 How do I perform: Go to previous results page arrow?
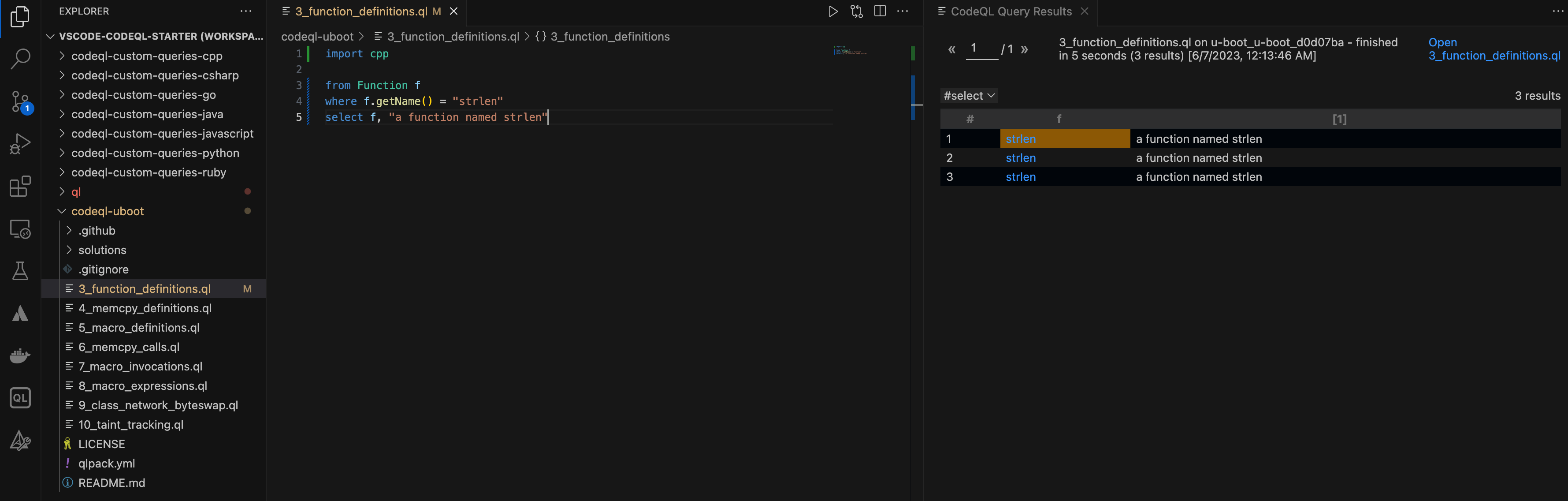[x=952, y=49]
